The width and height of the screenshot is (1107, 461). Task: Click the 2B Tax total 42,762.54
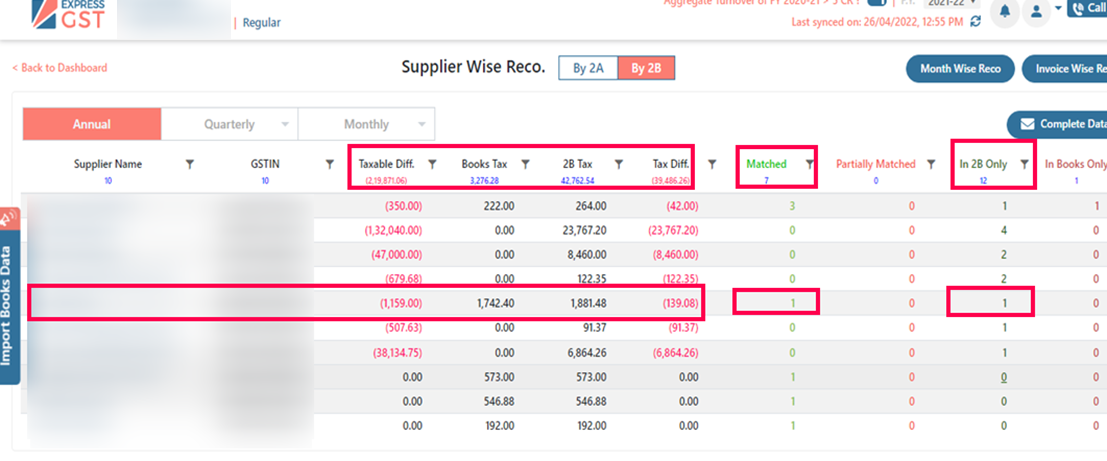578,181
